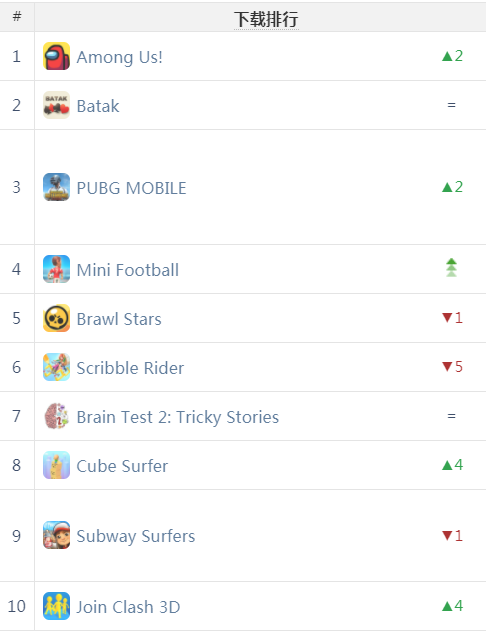
Task: Click the Scribble Rider app icon
Action: [x=57, y=367]
